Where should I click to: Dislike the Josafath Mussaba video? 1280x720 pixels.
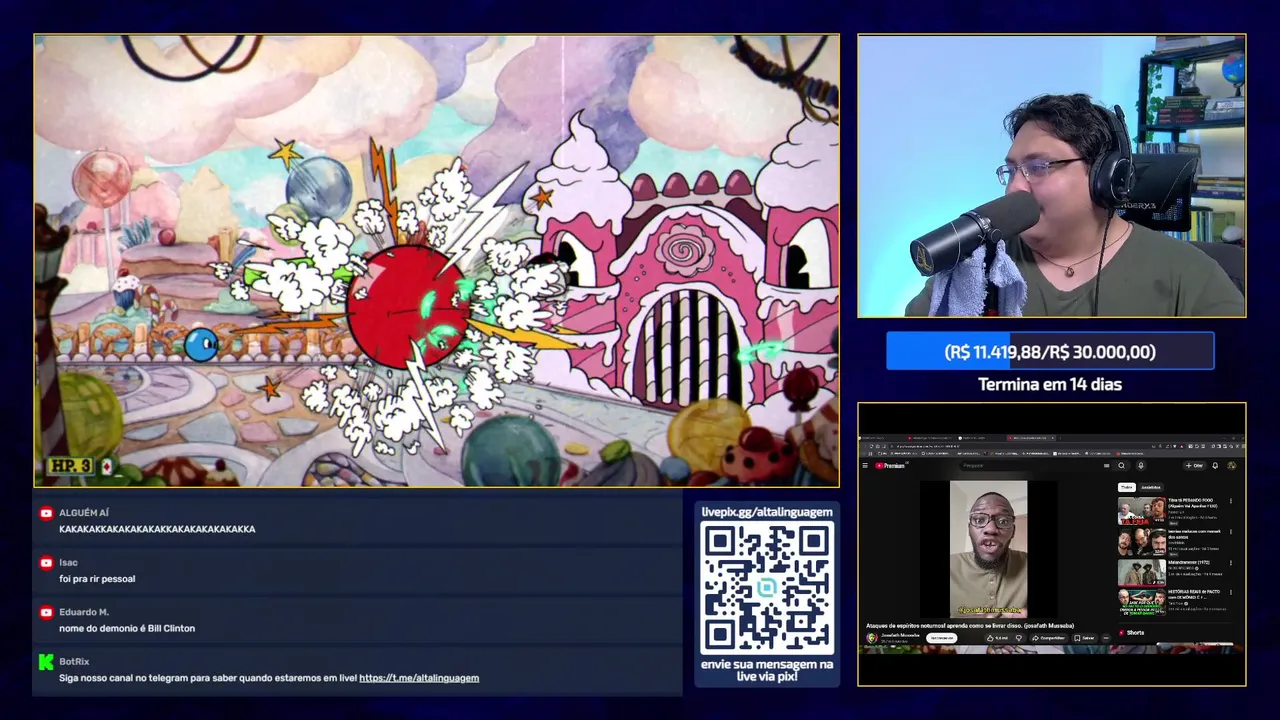coord(1019,638)
